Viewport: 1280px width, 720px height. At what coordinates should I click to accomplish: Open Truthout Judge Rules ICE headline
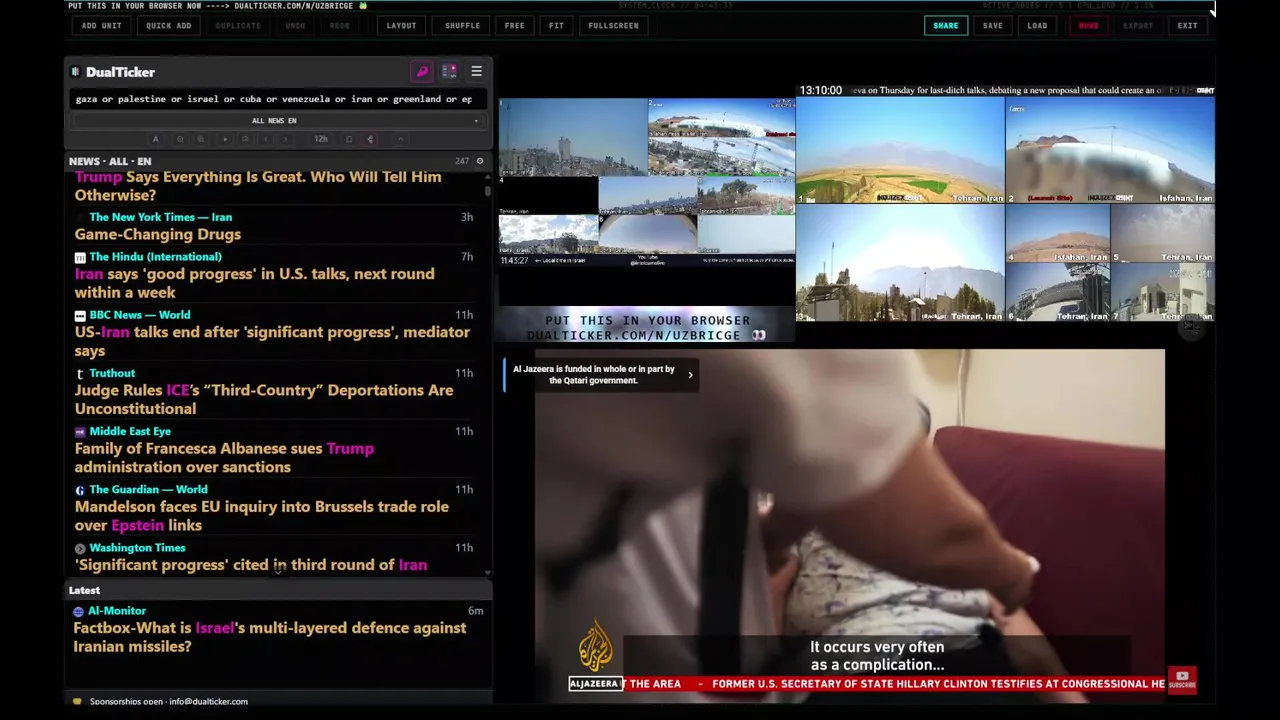pyautogui.click(x=264, y=399)
